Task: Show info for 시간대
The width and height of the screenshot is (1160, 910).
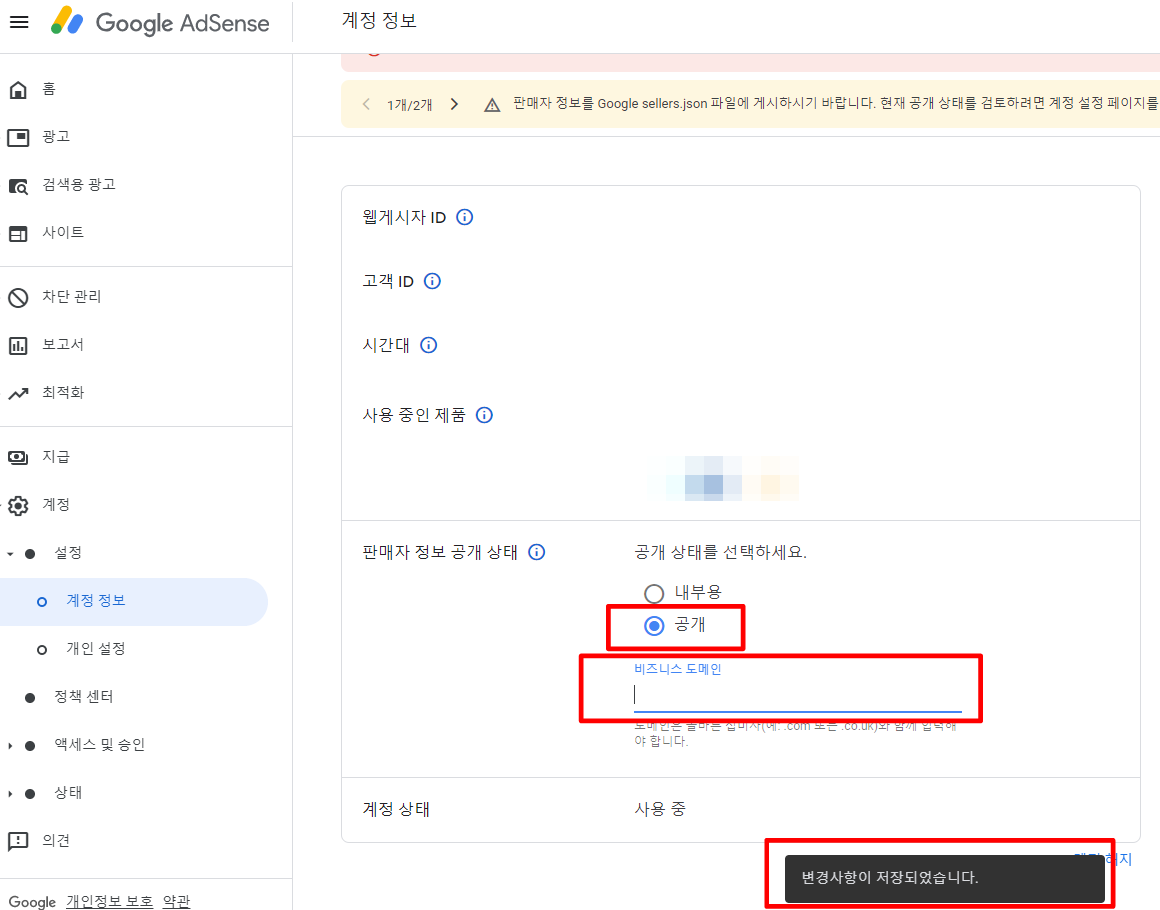Action: 428,345
